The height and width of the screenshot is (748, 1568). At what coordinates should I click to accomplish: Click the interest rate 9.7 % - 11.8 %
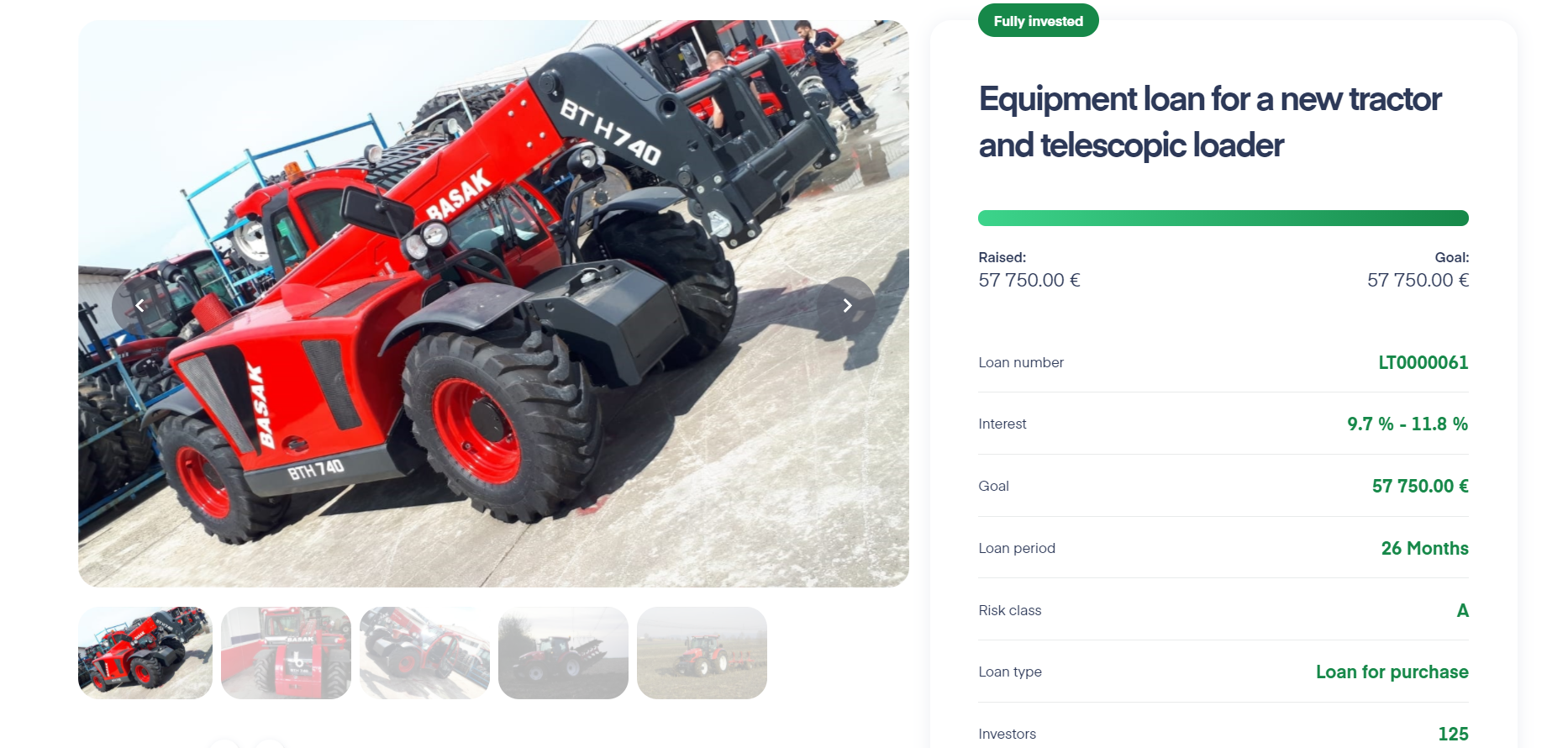1408,424
